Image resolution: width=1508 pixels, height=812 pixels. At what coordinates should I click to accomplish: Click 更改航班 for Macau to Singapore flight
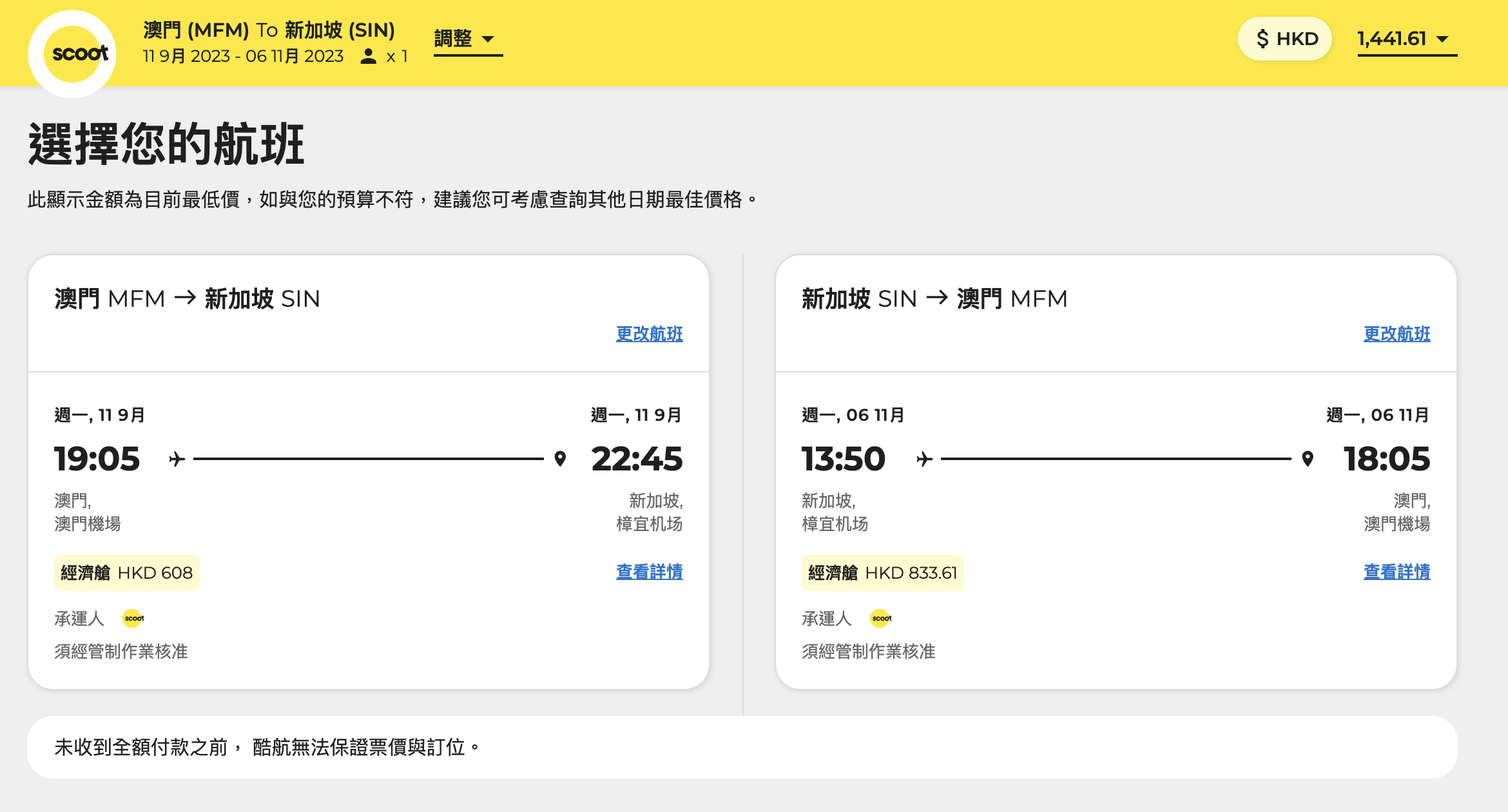(649, 334)
